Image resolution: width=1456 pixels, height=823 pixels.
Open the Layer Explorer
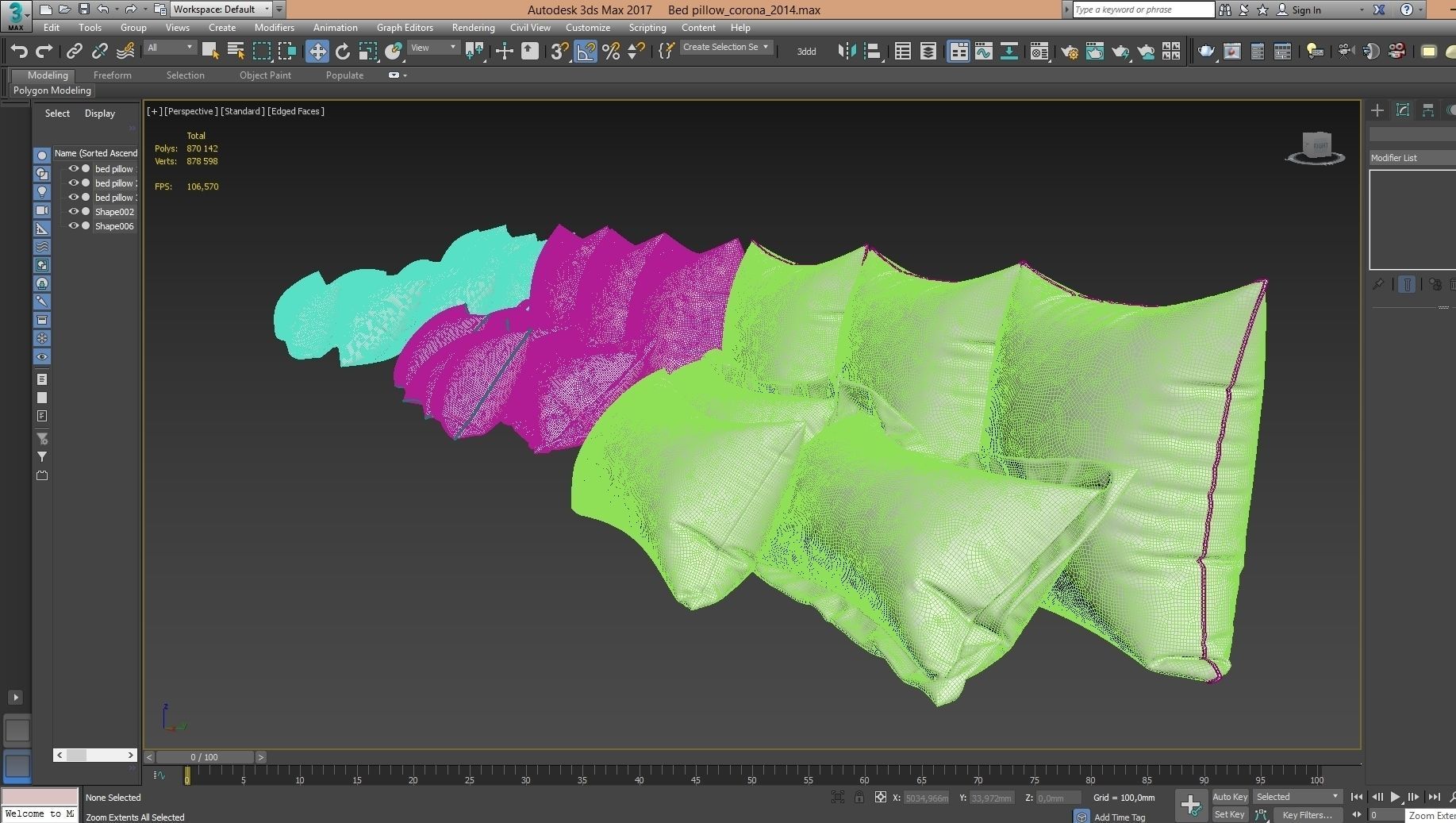click(x=928, y=52)
